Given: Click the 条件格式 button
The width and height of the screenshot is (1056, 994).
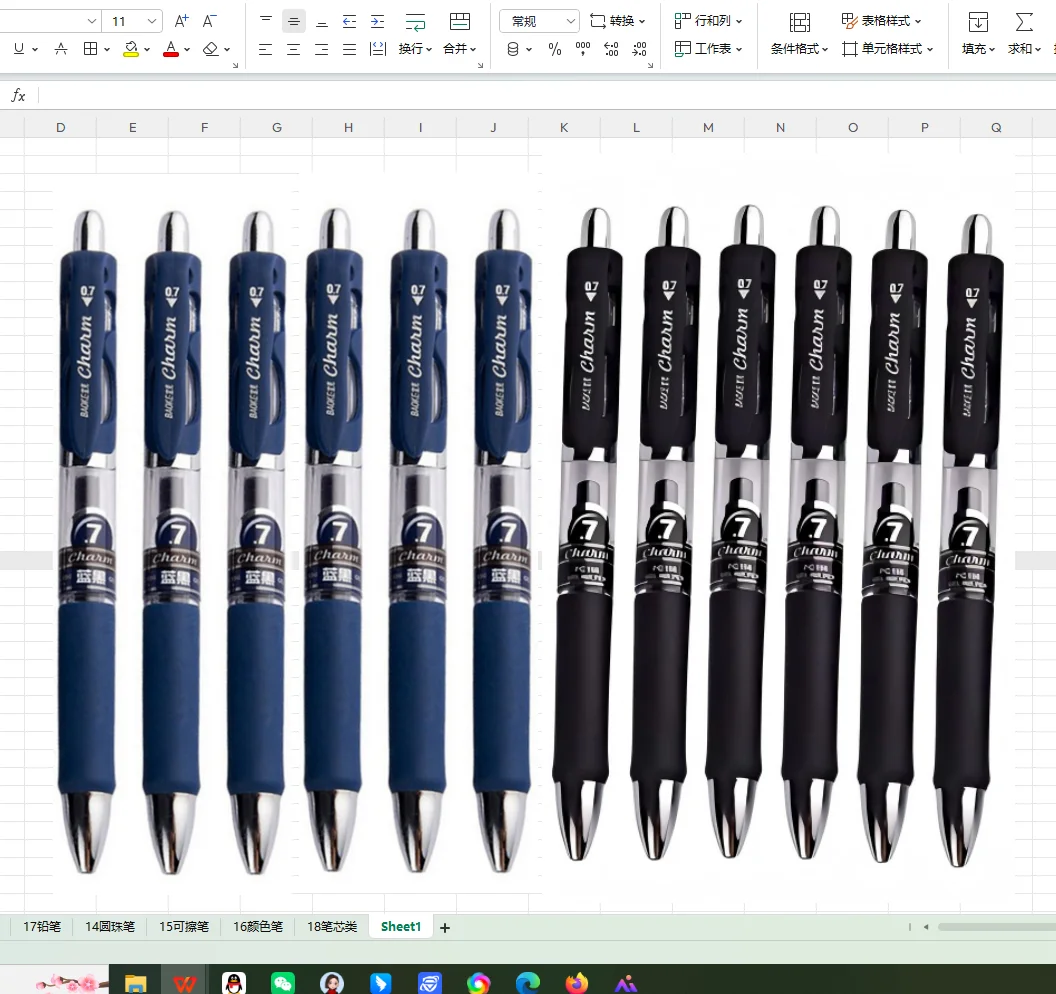Looking at the screenshot, I should click(x=799, y=49).
